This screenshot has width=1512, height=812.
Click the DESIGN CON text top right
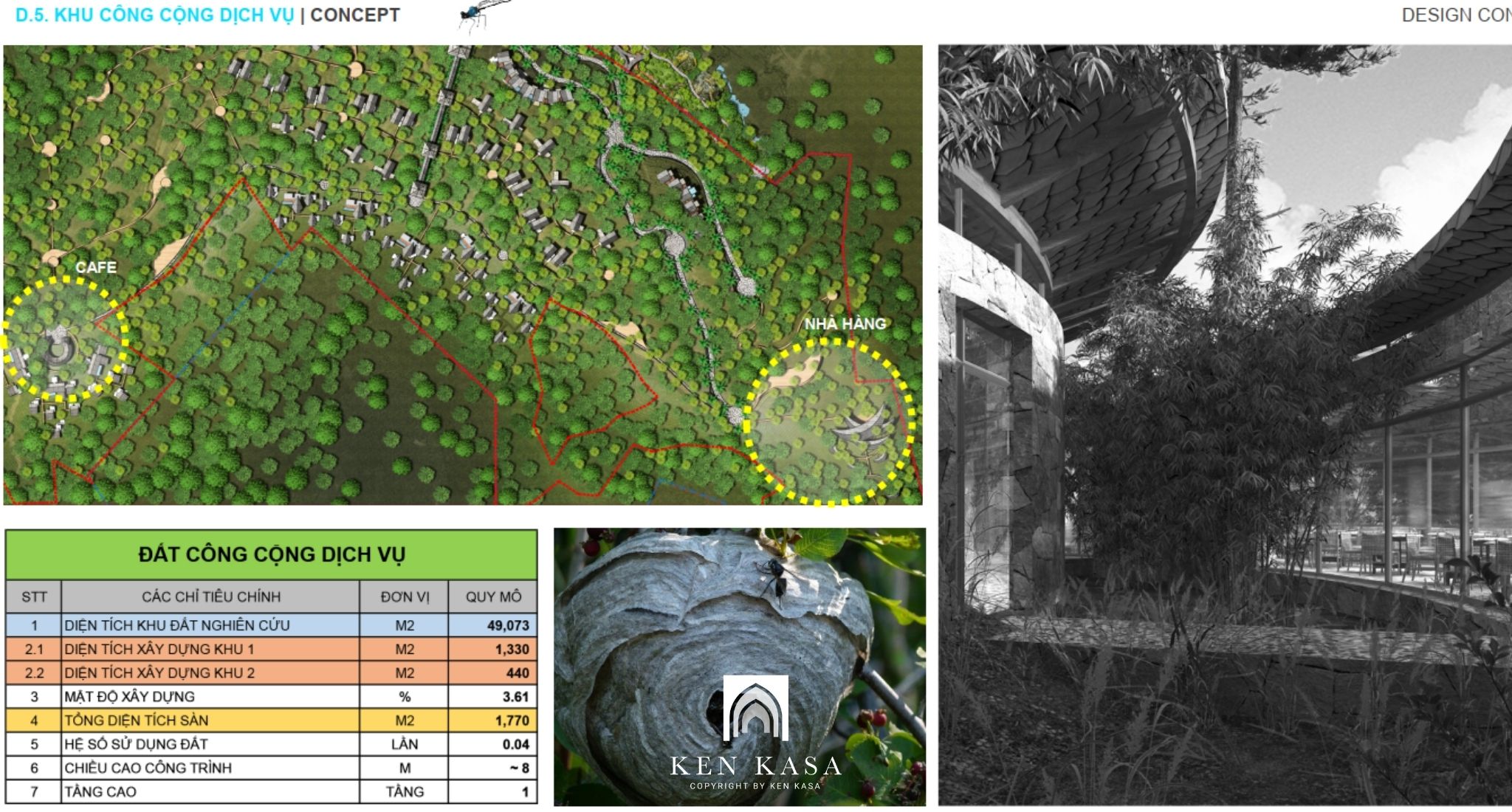click(x=1454, y=16)
